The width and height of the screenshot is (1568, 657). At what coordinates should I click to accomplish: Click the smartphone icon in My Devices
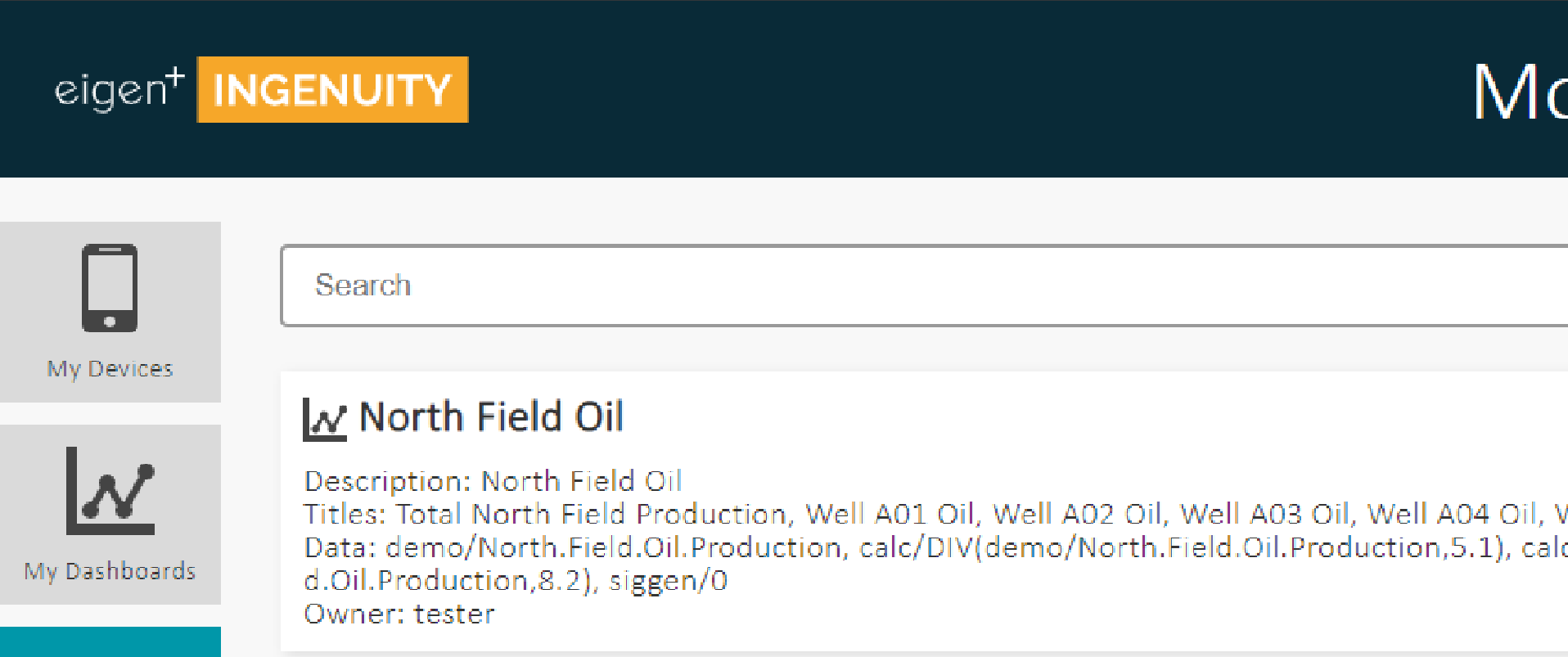click(x=110, y=288)
